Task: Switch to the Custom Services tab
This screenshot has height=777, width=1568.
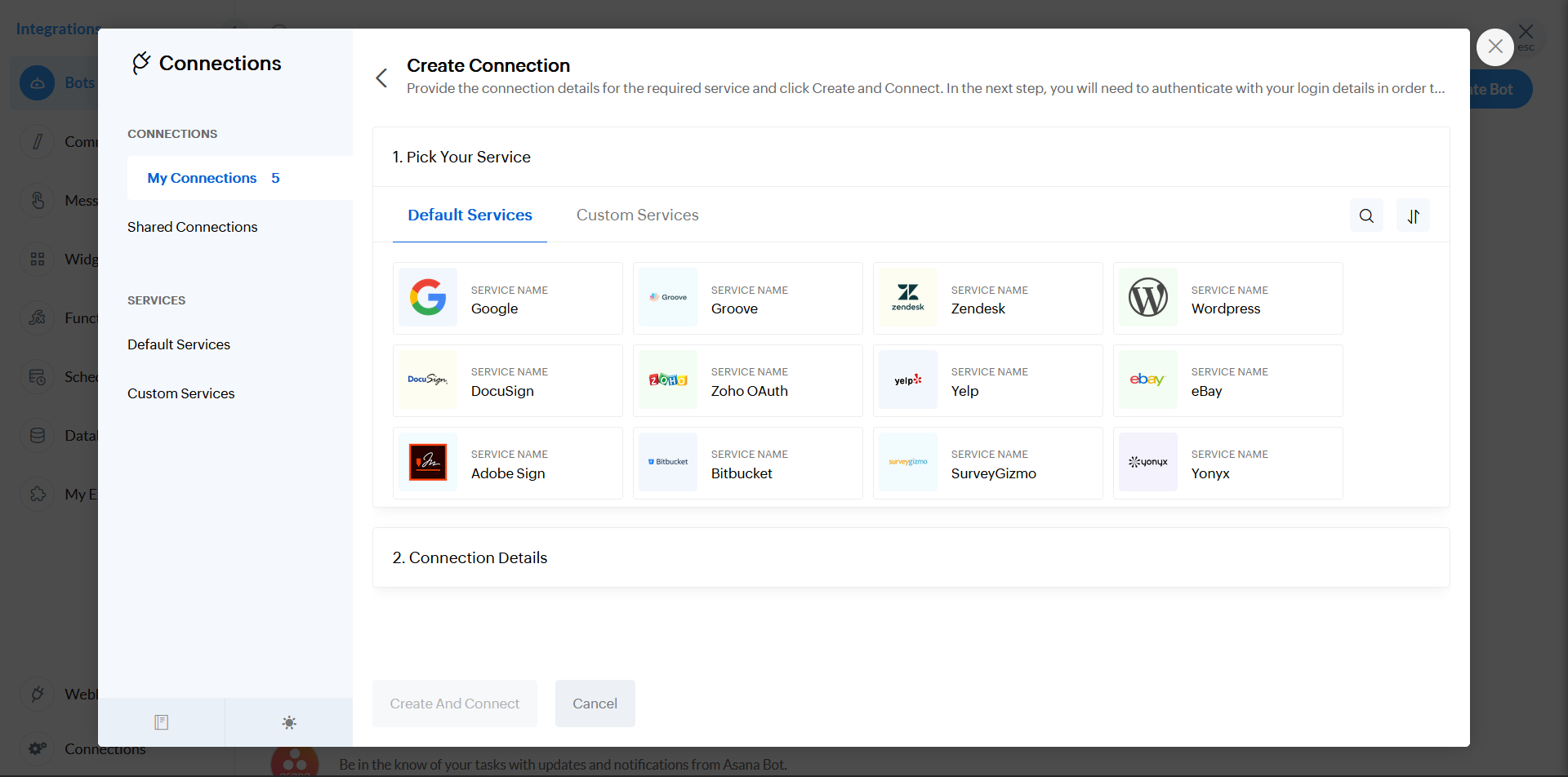Action: pos(637,215)
